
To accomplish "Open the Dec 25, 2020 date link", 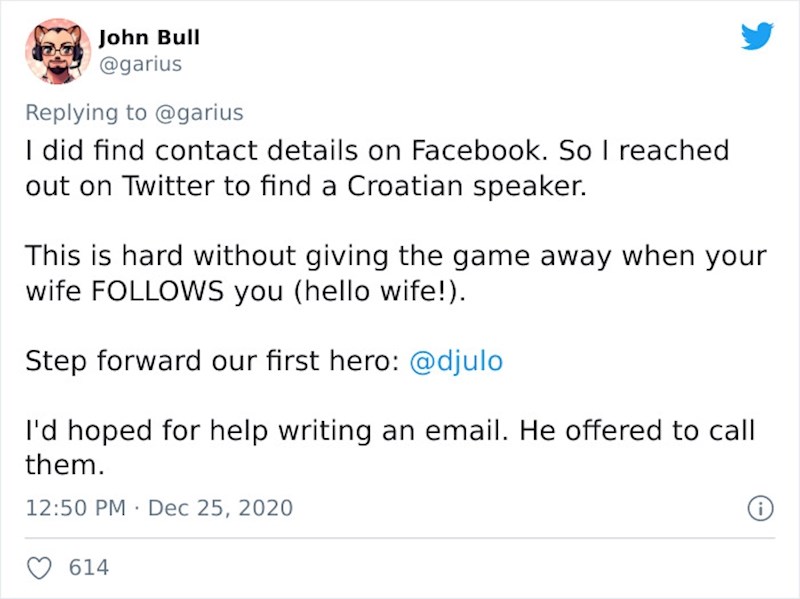I will 222,508.
